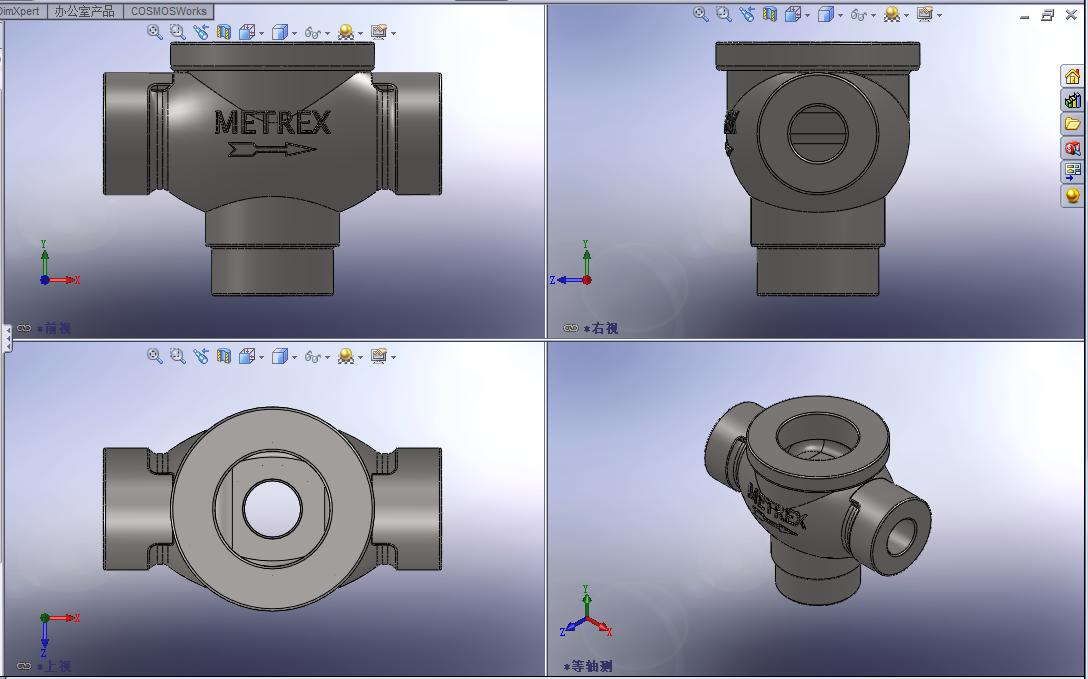Open Hide/Show Items dropdown in front view toolbar
Screen dimensions: 1088x679
[327, 33]
